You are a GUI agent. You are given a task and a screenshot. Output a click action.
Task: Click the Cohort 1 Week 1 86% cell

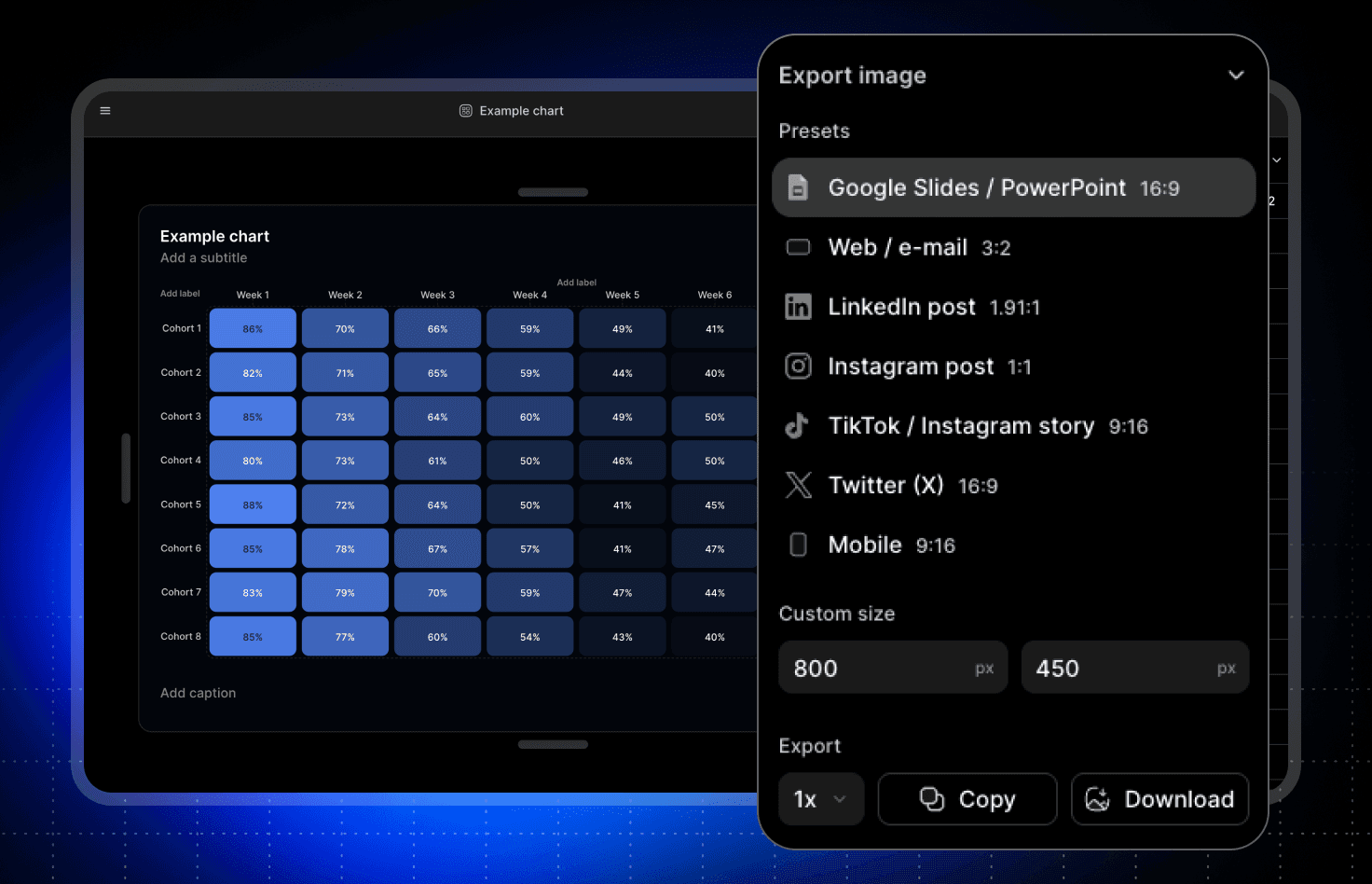[x=253, y=329]
